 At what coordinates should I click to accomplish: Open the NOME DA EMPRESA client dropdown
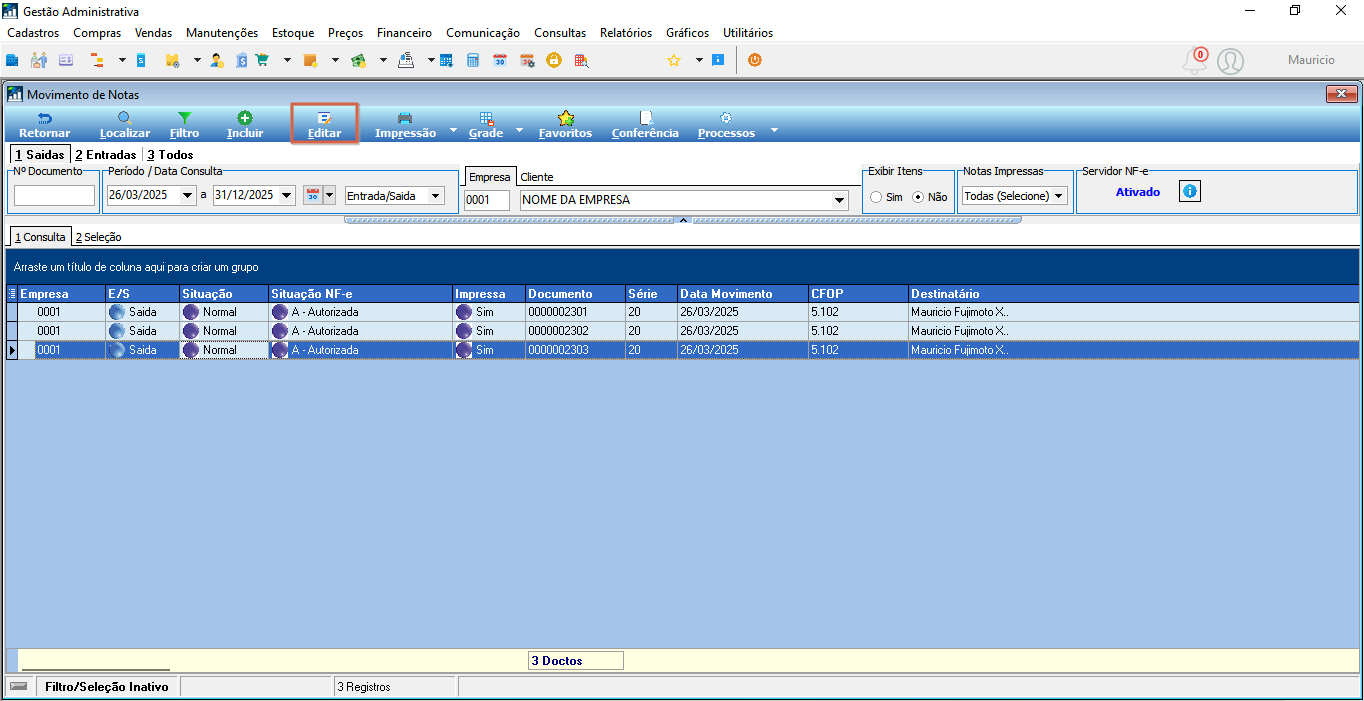[839, 200]
